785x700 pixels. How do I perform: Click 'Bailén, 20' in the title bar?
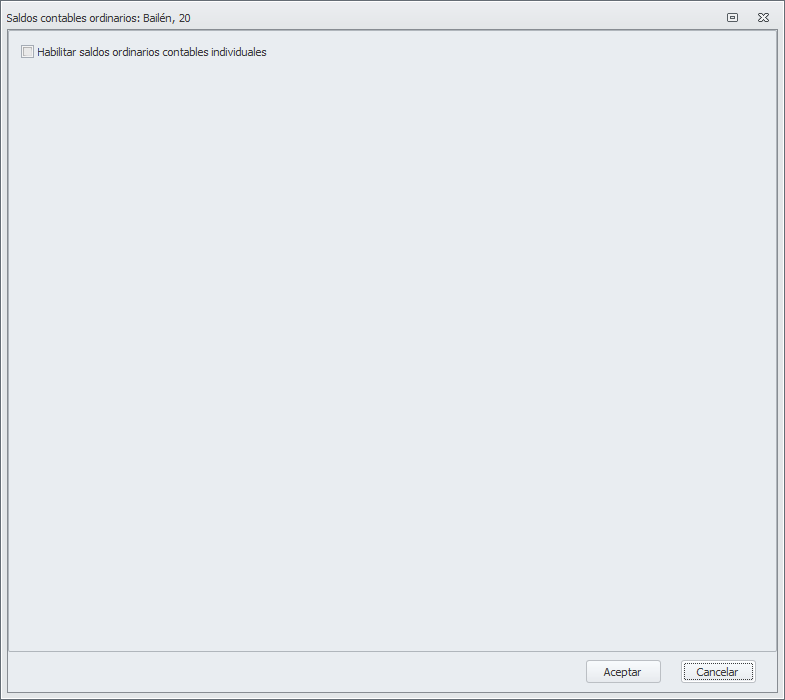[167, 18]
